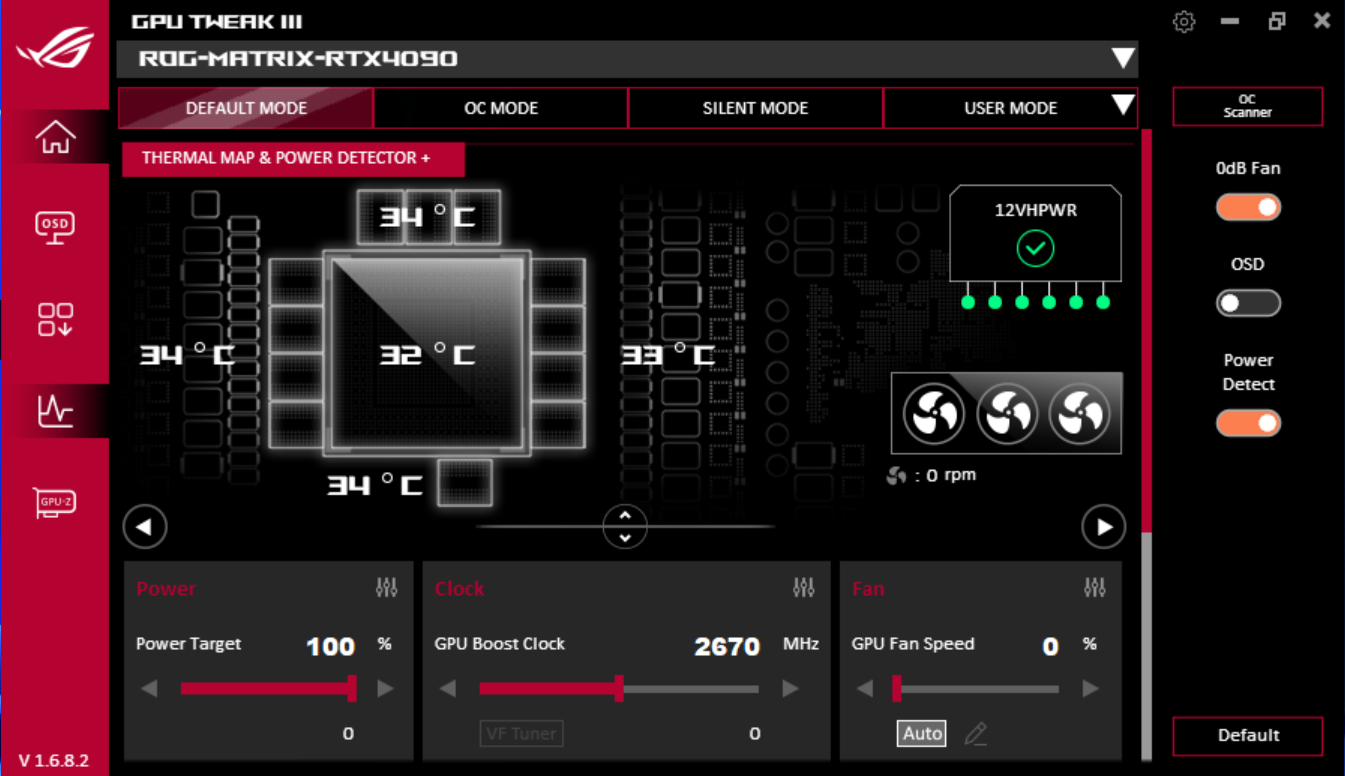This screenshot has height=776, width=1345.
Task: Click the ROG logo
Action: click(54, 47)
